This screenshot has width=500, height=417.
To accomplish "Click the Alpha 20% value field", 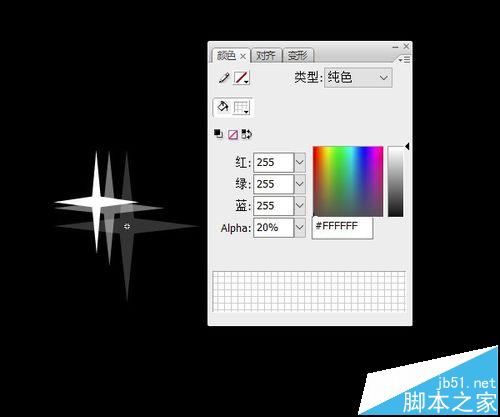I will tap(273, 228).
